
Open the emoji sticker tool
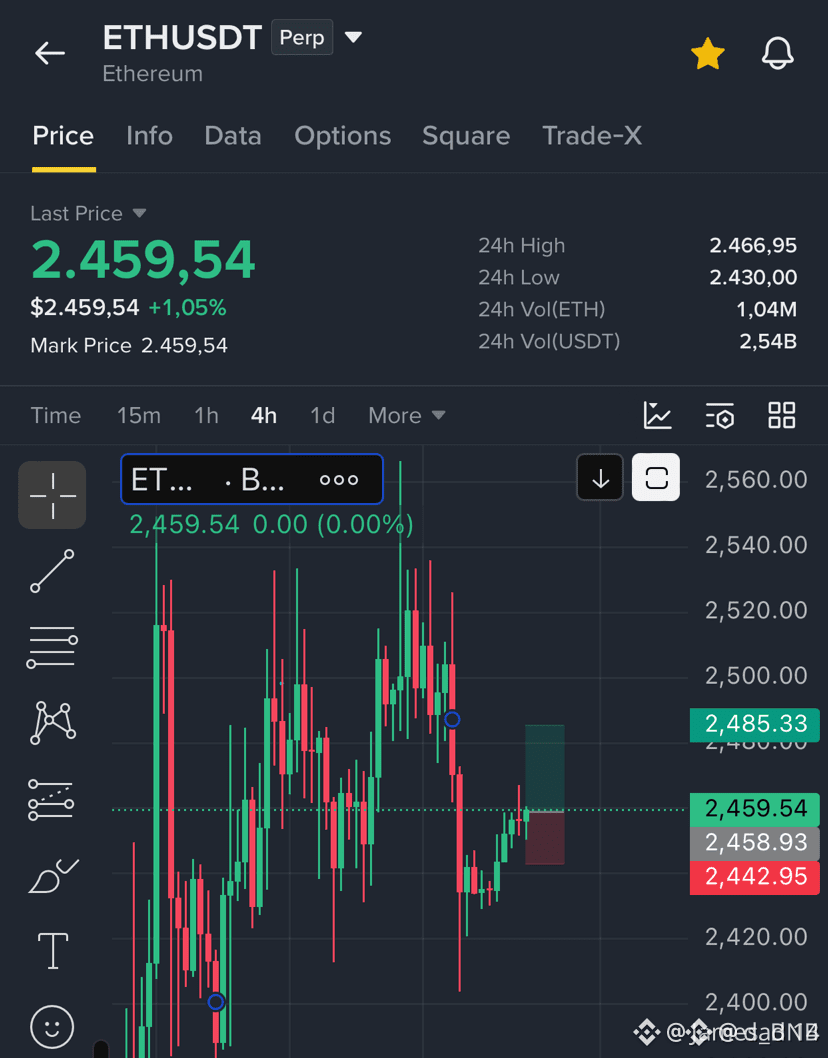(x=52, y=1027)
